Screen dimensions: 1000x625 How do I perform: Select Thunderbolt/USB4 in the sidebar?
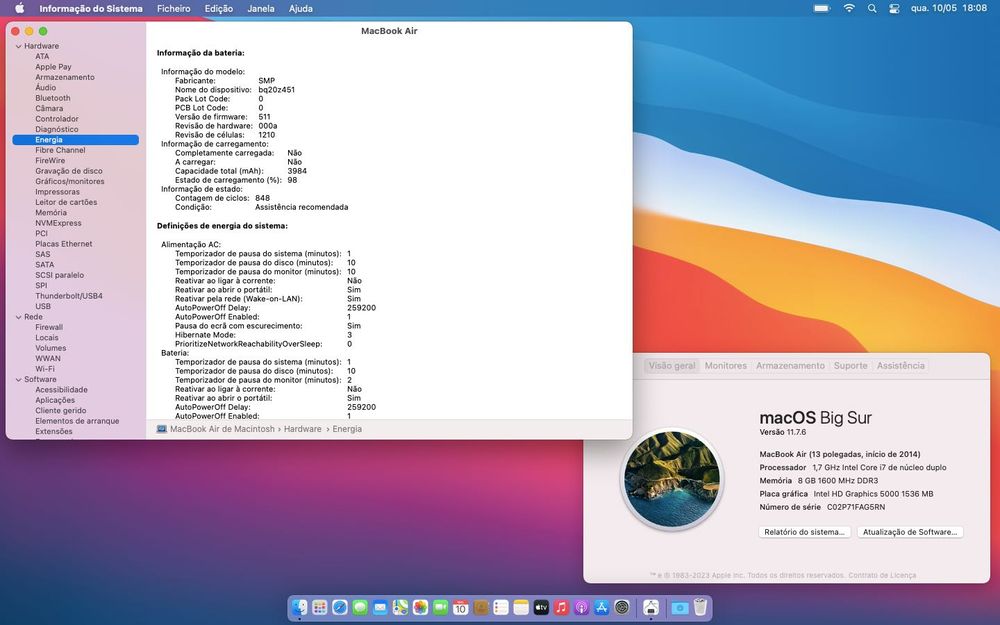(68, 296)
